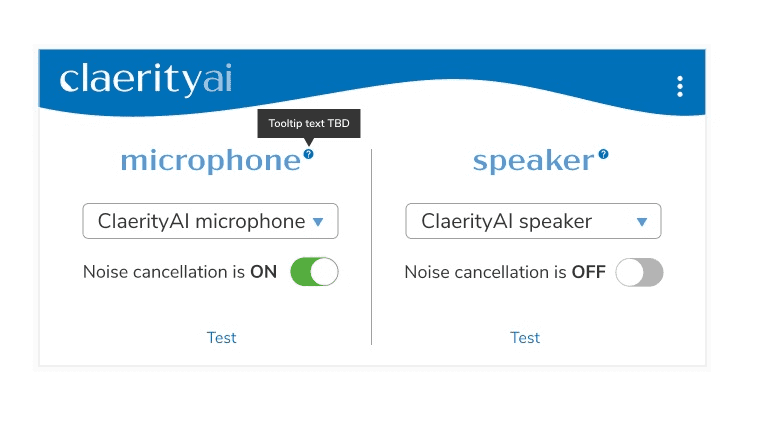Click the Test link under microphone

click(x=222, y=338)
